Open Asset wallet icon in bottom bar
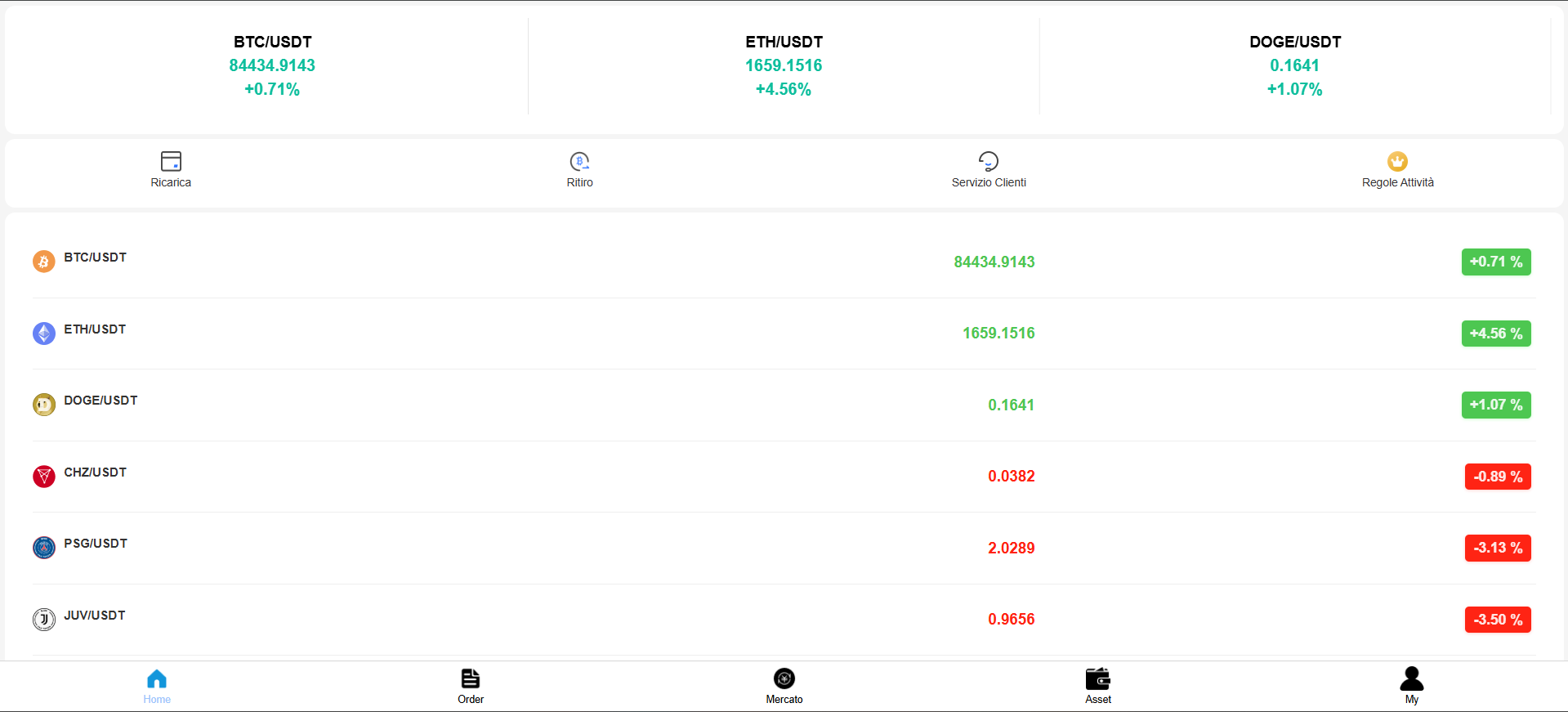Image resolution: width=1568 pixels, height=712 pixels. point(1098,678)
